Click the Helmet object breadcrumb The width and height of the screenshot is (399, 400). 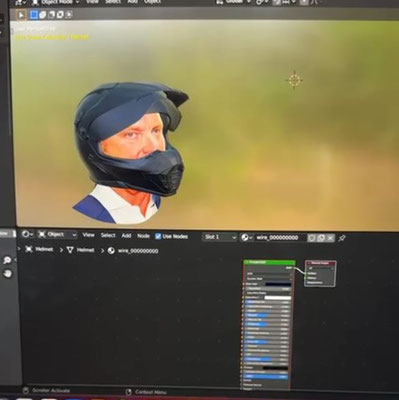pyautogui.click(x=39, y=249)
